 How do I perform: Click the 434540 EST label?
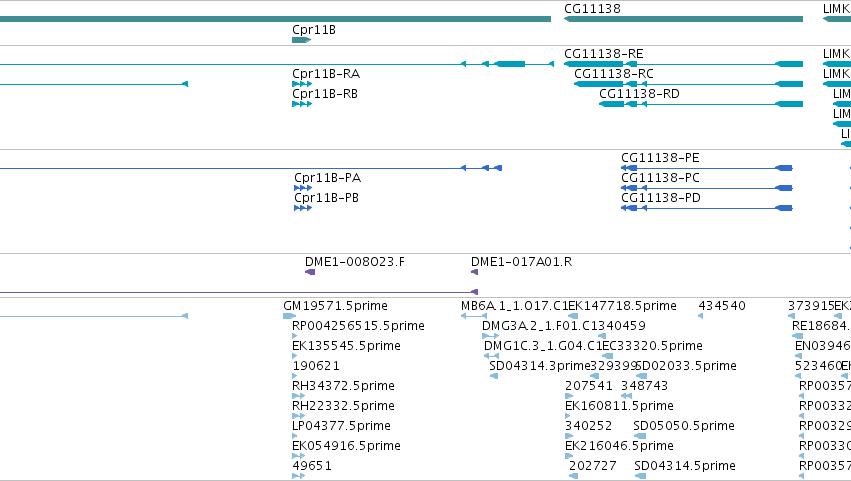(722, 306)
